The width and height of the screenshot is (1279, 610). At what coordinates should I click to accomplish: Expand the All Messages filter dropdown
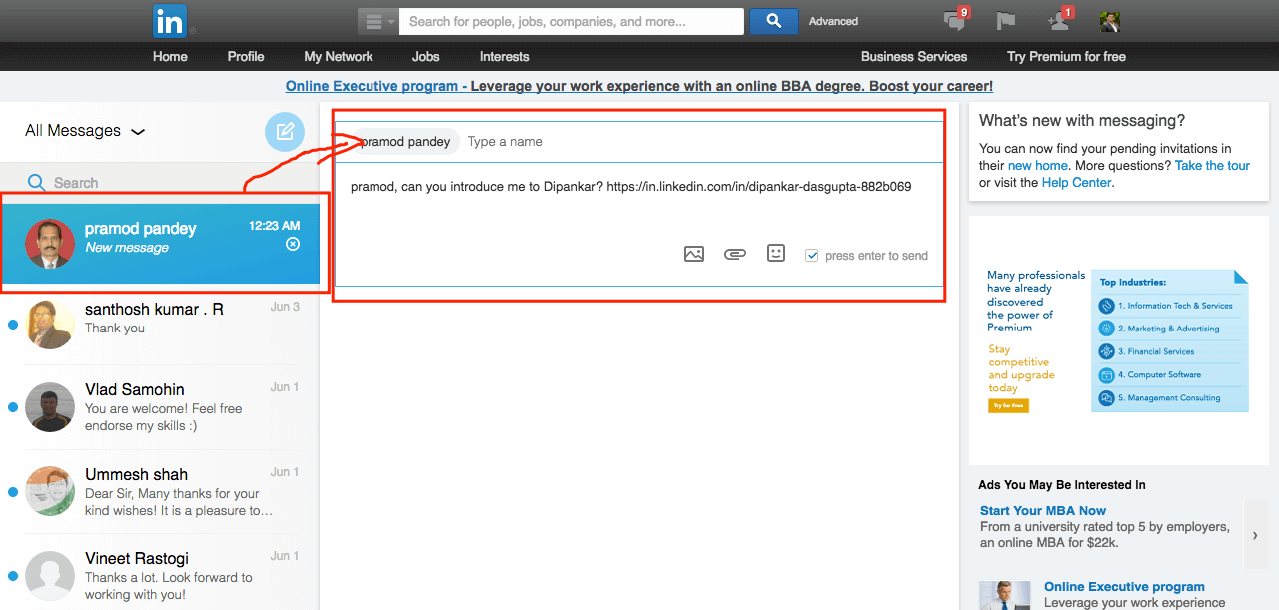click(85, 131)
